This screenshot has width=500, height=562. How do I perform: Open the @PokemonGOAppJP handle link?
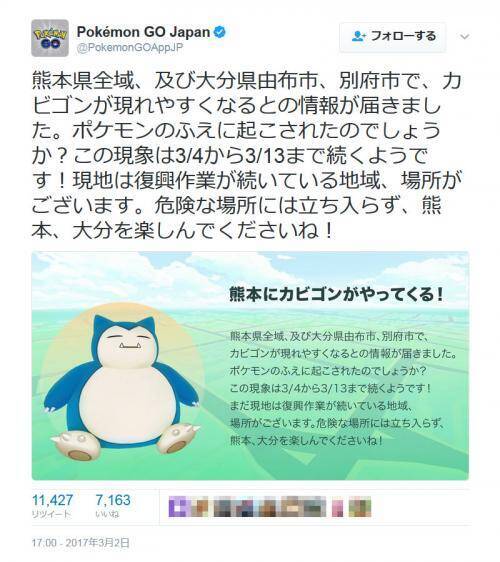(x=130, y=48)
